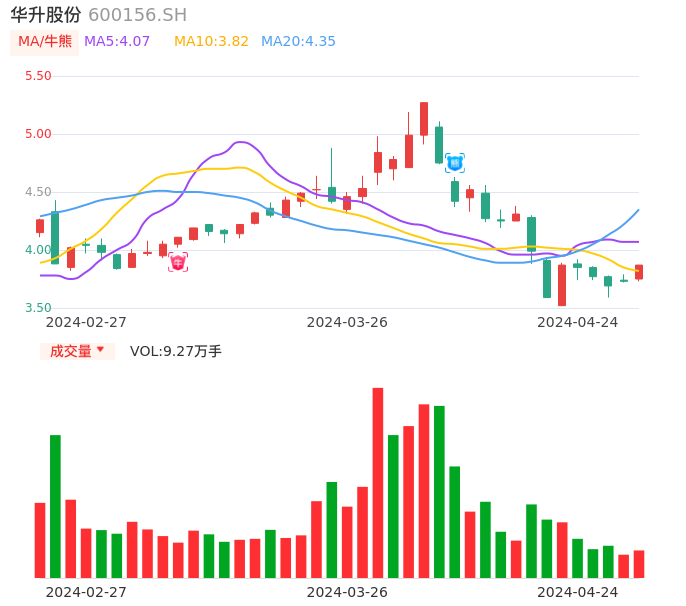Select the 成交量 indicator label
The width and height of the screenshot is (686, 606).
tap(70, 351)
